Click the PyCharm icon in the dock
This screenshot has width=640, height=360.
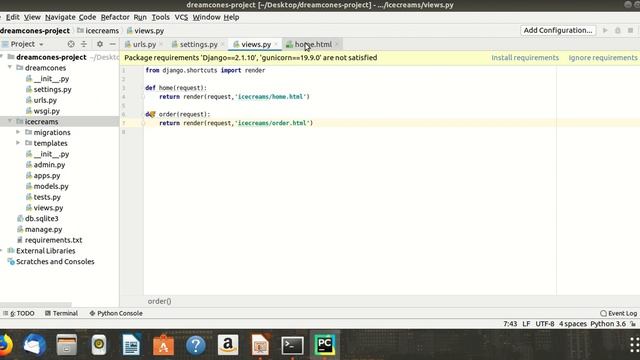(x=324, y=345)
